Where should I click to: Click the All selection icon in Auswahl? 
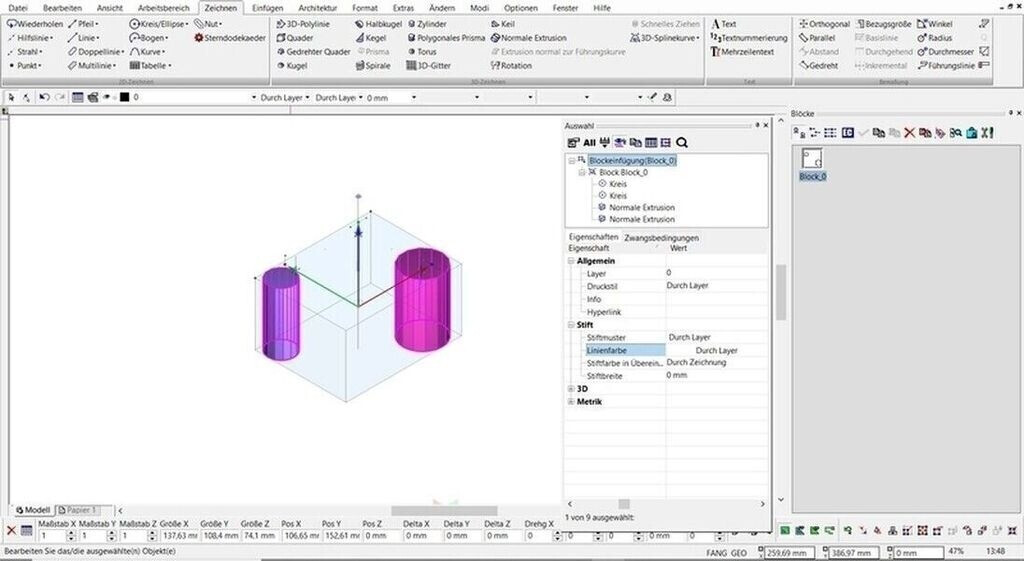tap(590, 143)
